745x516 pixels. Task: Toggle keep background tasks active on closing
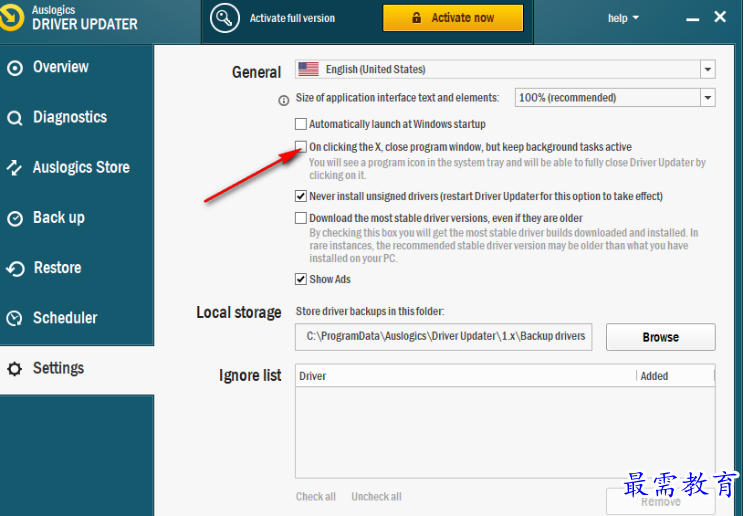[301, 146]
